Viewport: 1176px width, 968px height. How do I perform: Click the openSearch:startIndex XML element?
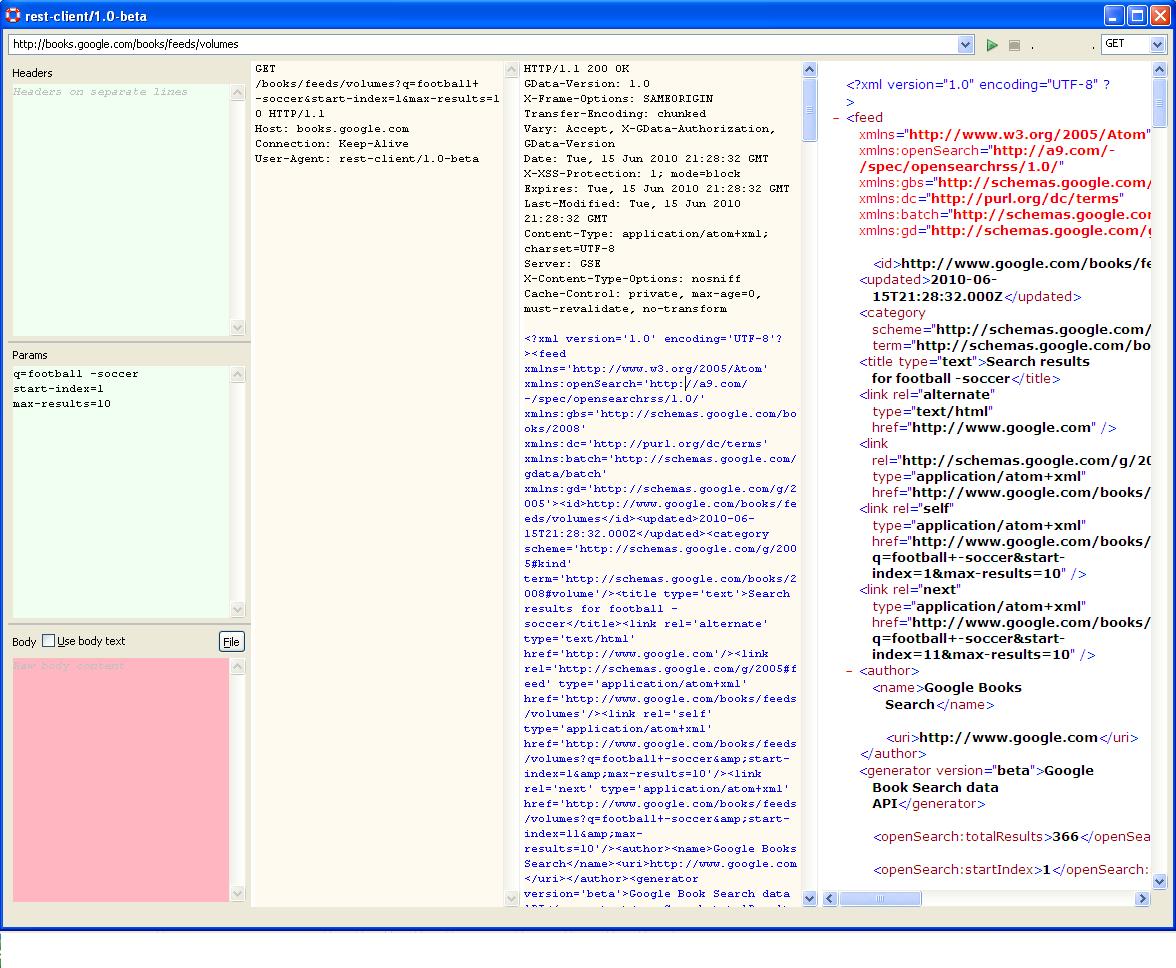(1011, 869)
